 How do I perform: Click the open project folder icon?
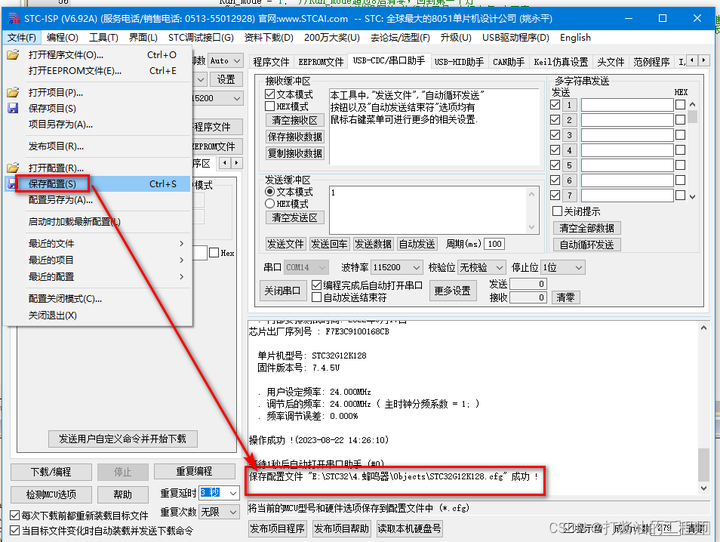point(13,92)
